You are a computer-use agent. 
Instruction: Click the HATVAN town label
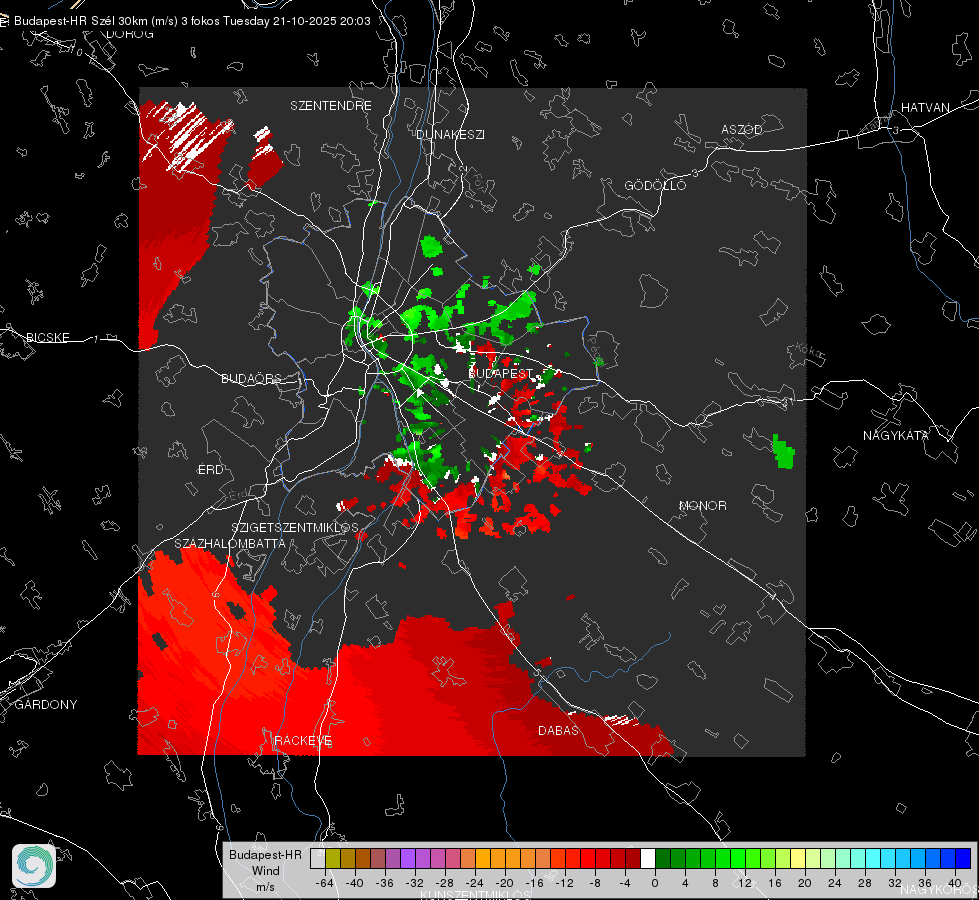click(925, 107)
